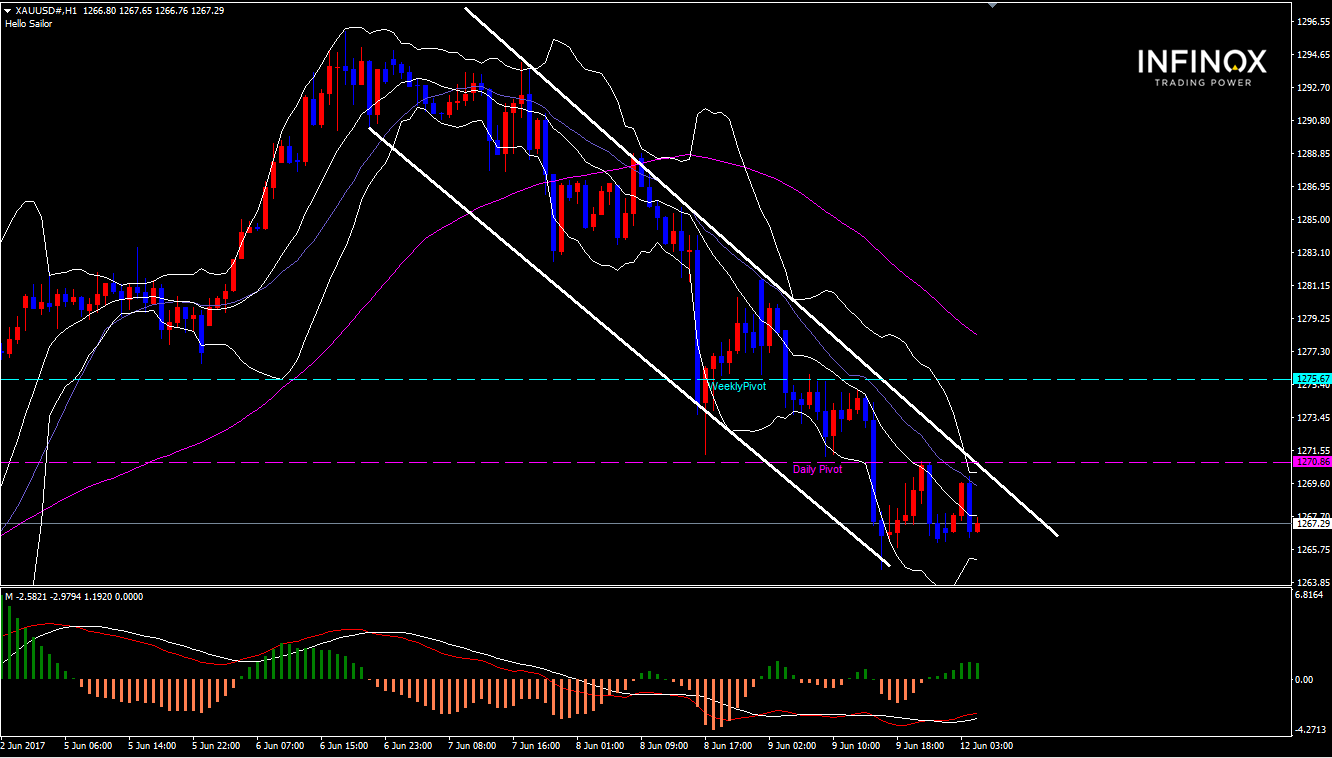Click the 1292.70 price axis label

(x=1311, y=87)
